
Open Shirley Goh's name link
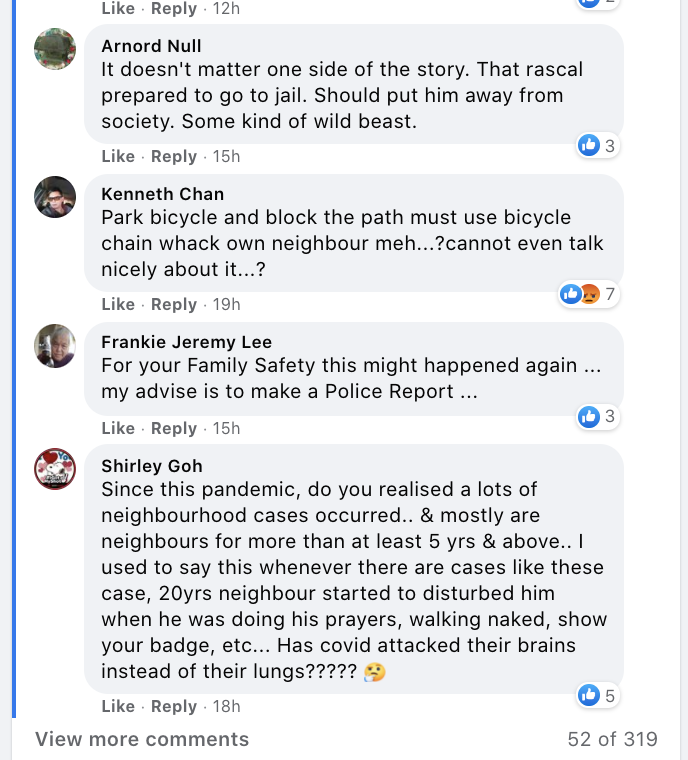(x=152, y=466)
